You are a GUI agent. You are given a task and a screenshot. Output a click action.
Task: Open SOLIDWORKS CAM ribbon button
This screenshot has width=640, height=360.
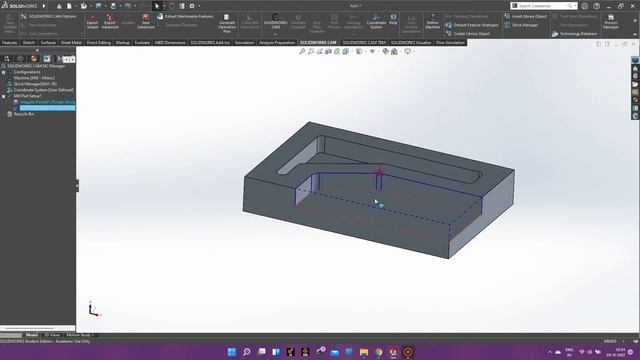(x=276, y=22)
